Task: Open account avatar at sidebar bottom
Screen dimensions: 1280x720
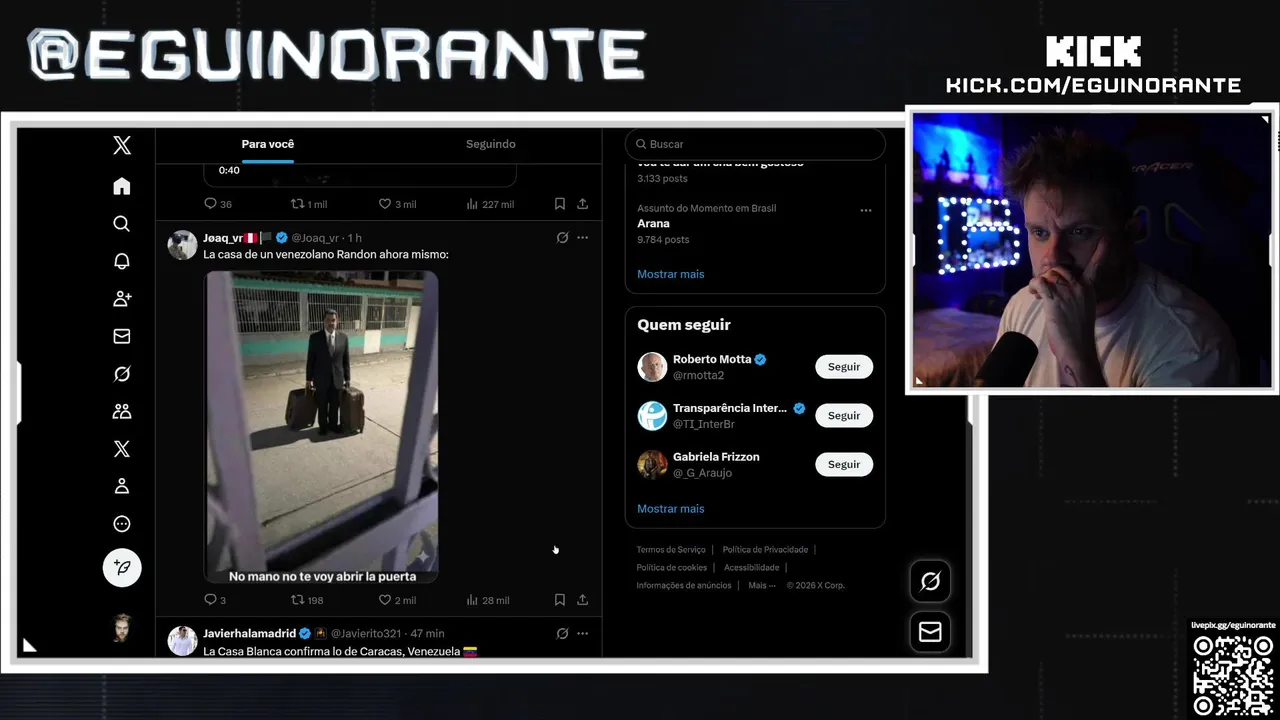Action: (122, 627)
